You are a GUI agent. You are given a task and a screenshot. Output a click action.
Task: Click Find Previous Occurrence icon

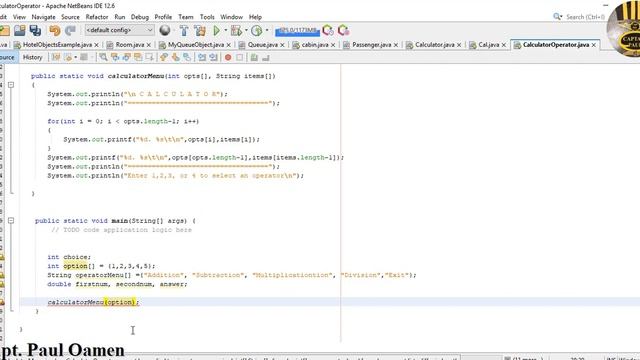pos(115,58)
